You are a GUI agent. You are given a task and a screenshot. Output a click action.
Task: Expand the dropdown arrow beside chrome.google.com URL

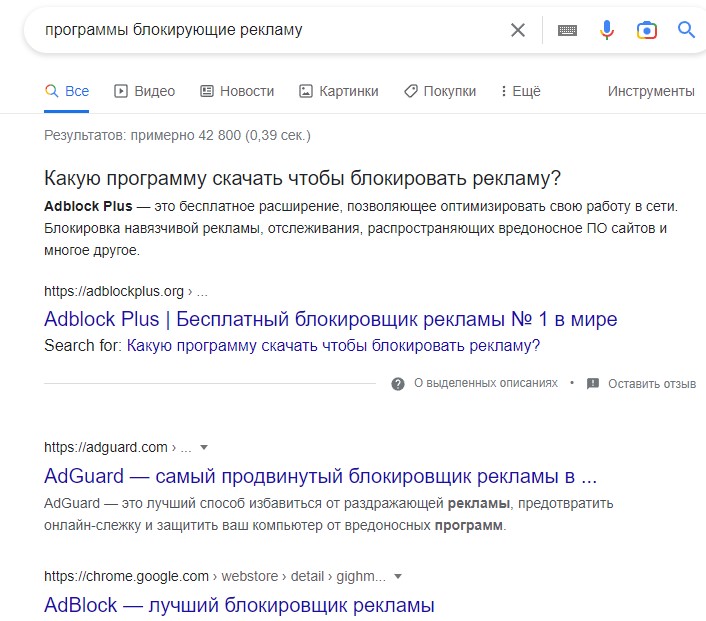tap(398, 576)
